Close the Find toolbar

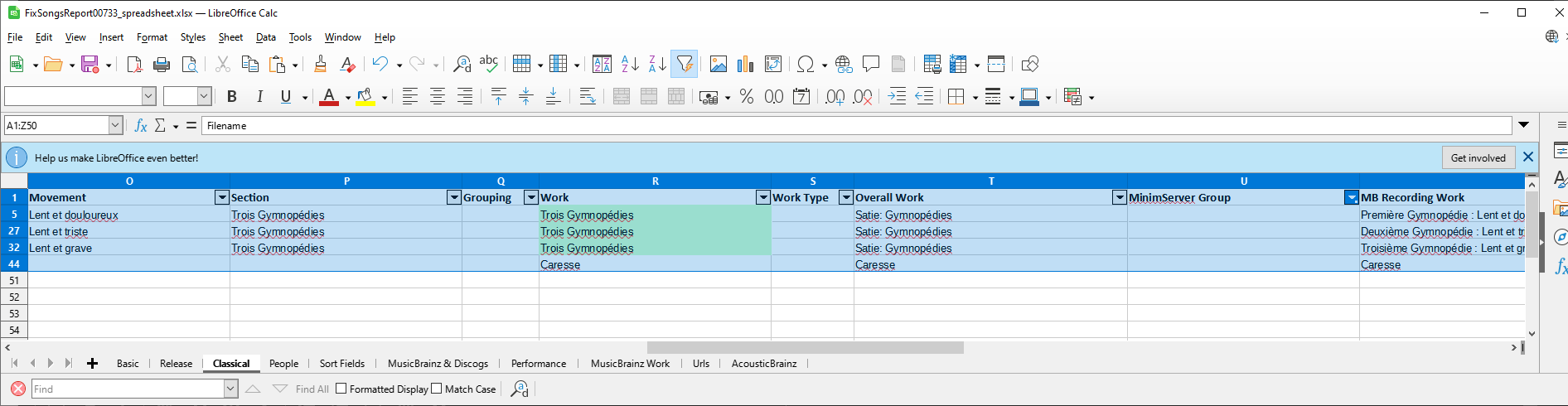coord(18,389)
